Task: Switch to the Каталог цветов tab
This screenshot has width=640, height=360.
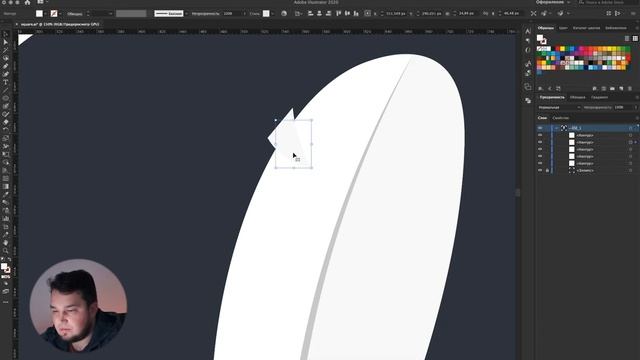Action: 587,28
